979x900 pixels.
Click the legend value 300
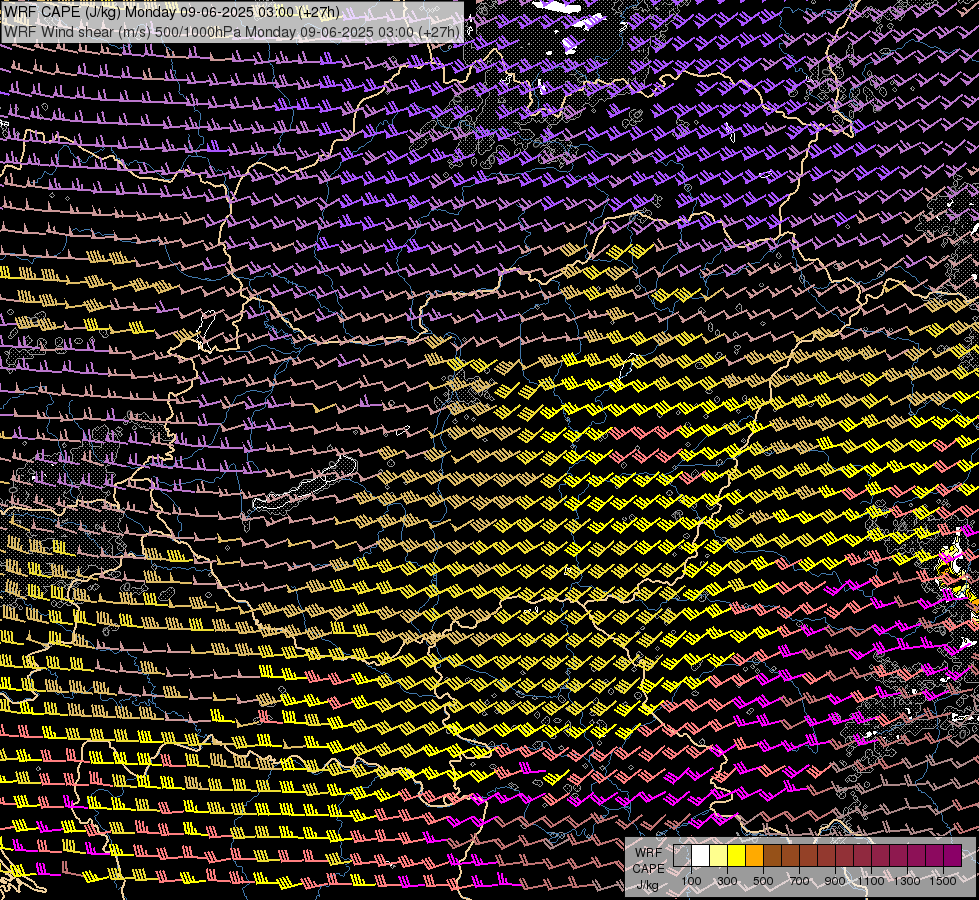727,881
